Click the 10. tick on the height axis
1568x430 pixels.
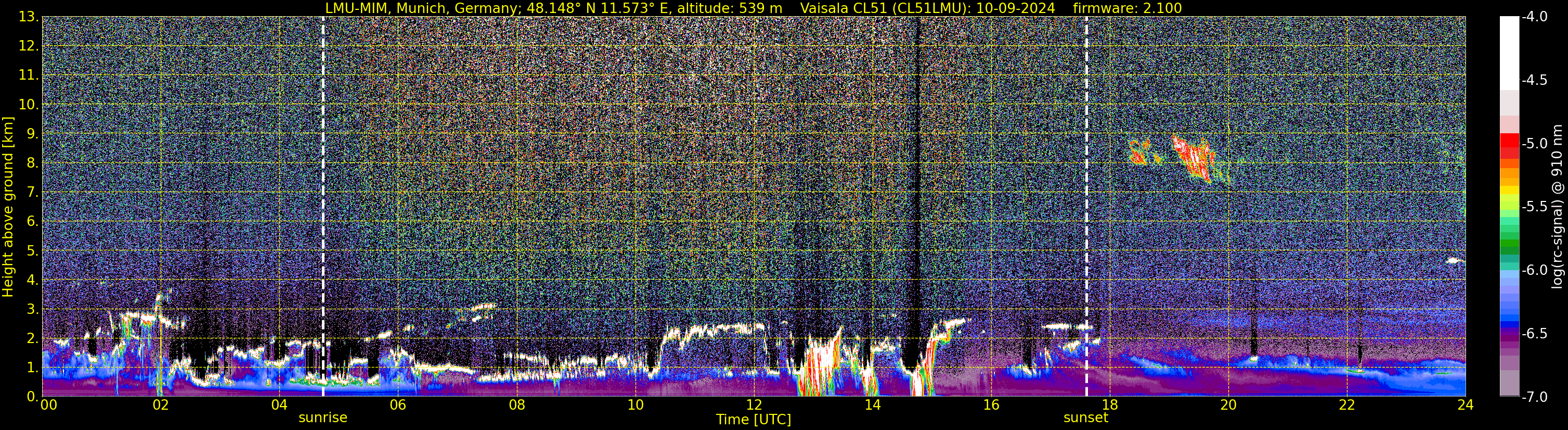pyautogui.click(x=29, y=105)
